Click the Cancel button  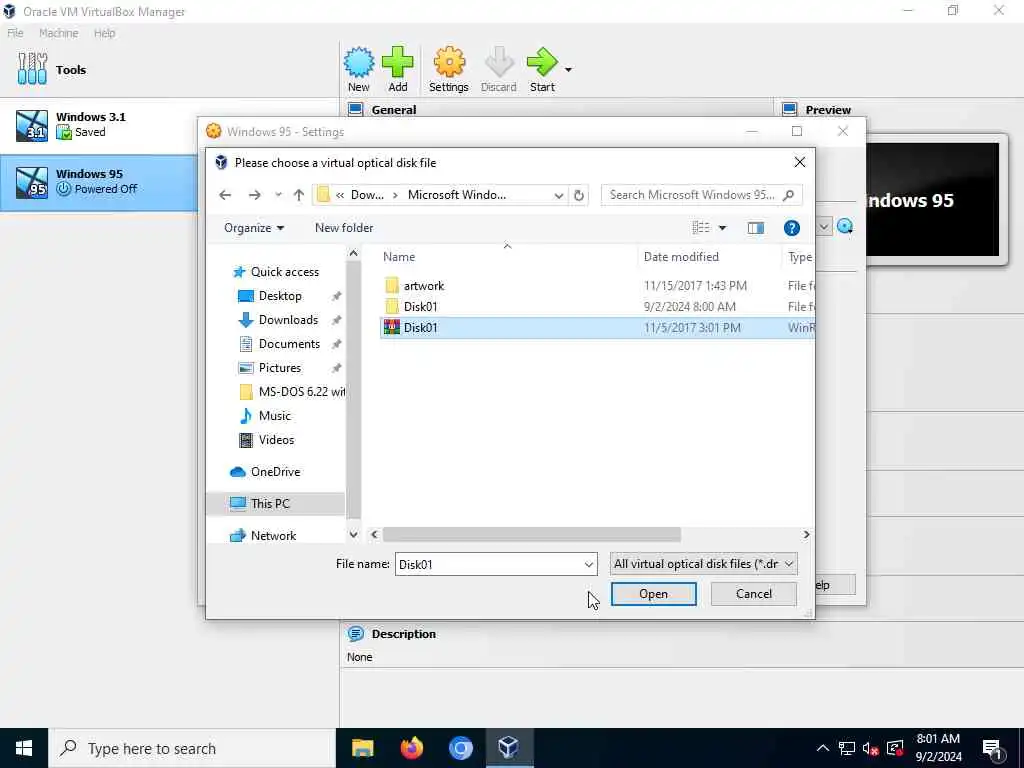coord(754,594)
